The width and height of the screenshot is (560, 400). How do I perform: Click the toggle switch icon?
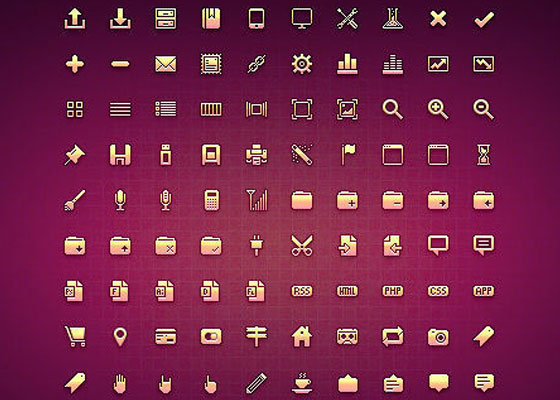(211, 336)
